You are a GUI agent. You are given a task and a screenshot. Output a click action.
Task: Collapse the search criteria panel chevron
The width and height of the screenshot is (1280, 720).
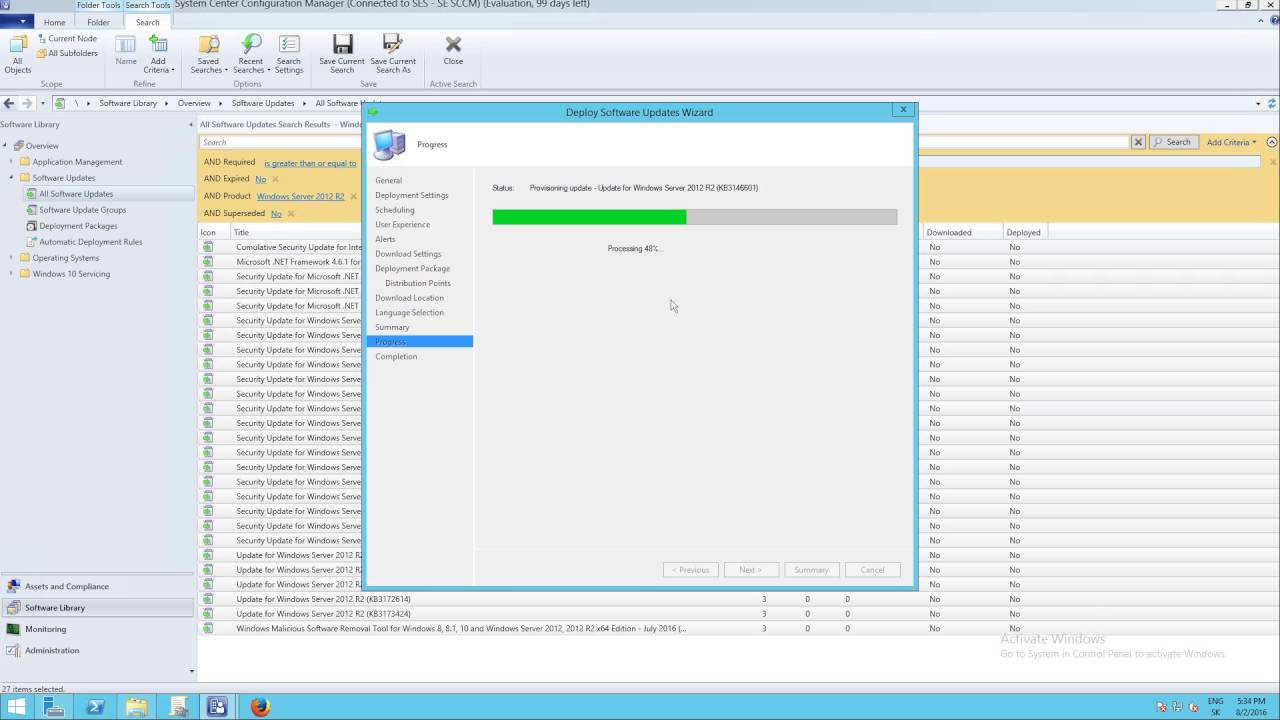[x=1272, y=142]
